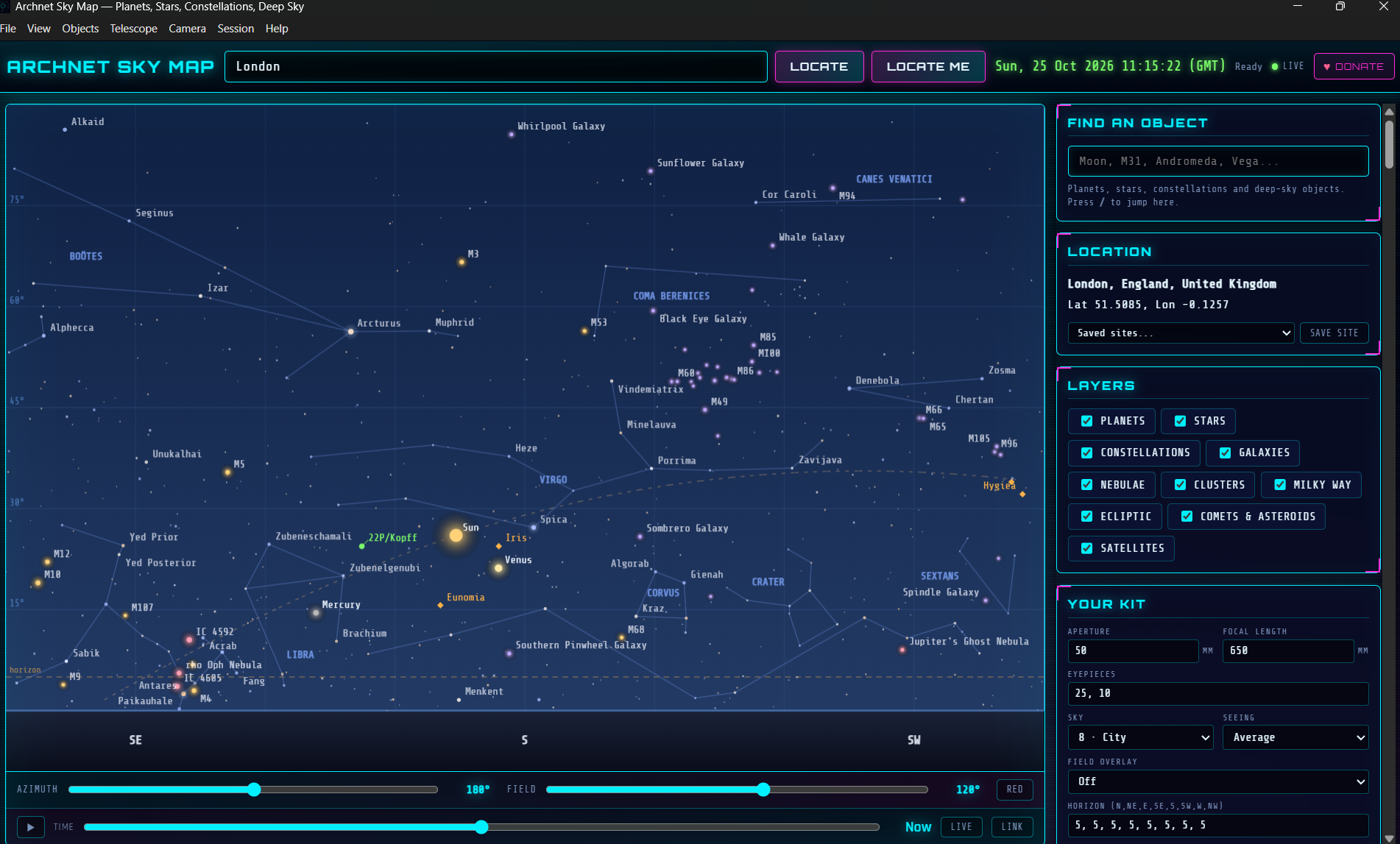Click the M3 cluster marker
This screenshot has height=844, width=1400.
(x=462, y=262)
